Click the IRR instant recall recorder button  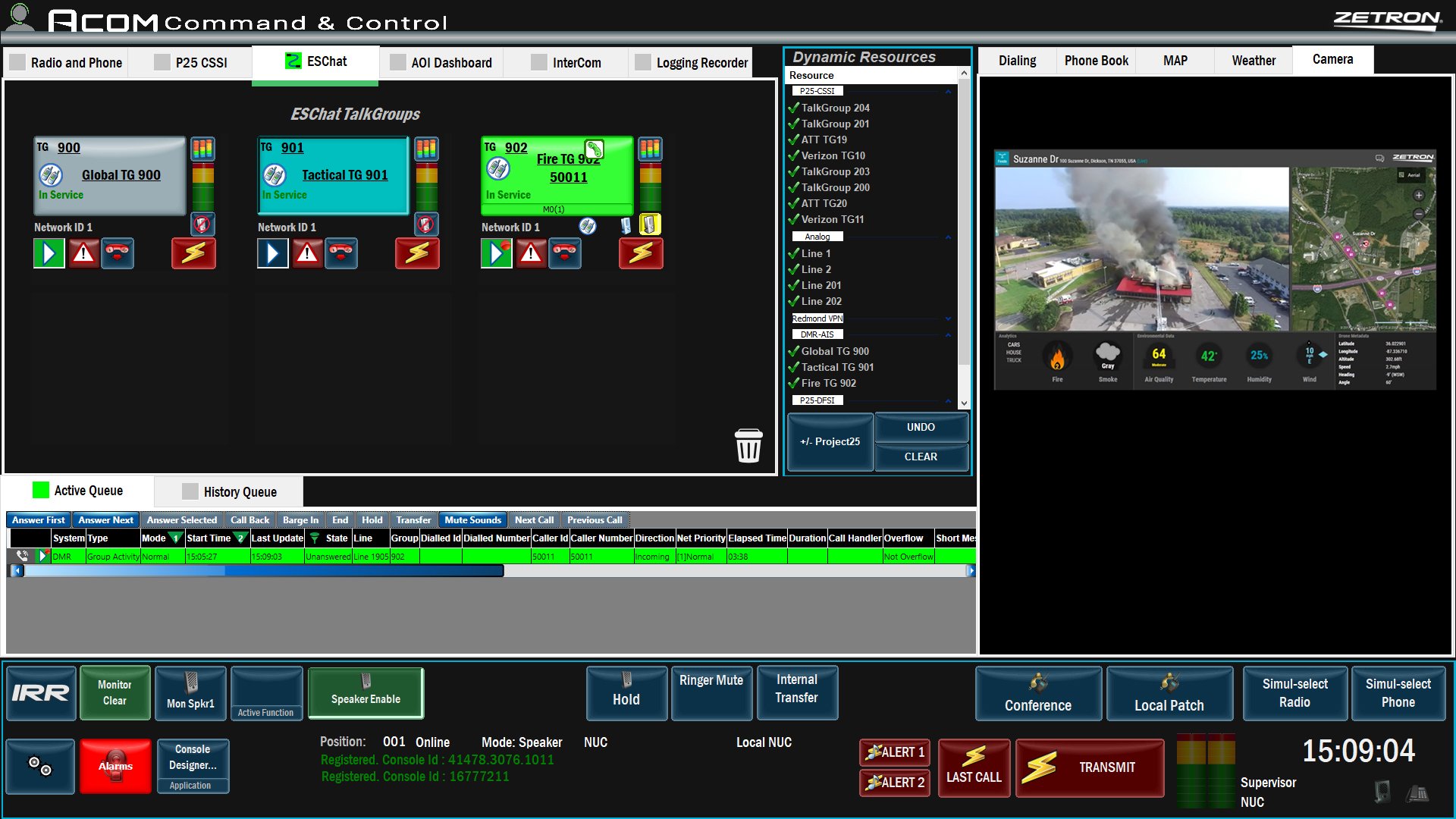41,693
